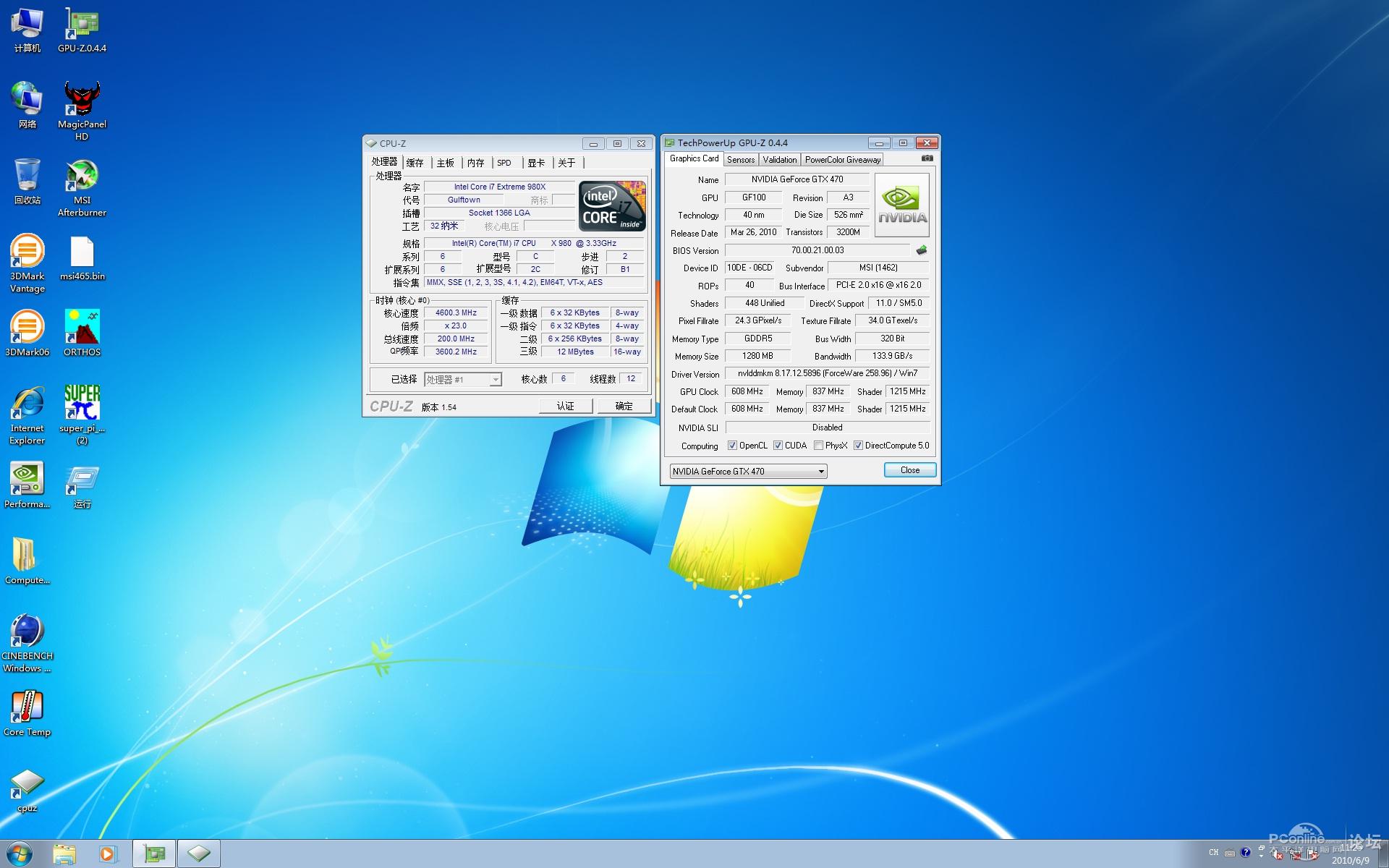The width and height of the screenshot is (1389, 868).
Task: Switch to the Sensors tab in GPU-Z
Action: click(x=740, y=160)
